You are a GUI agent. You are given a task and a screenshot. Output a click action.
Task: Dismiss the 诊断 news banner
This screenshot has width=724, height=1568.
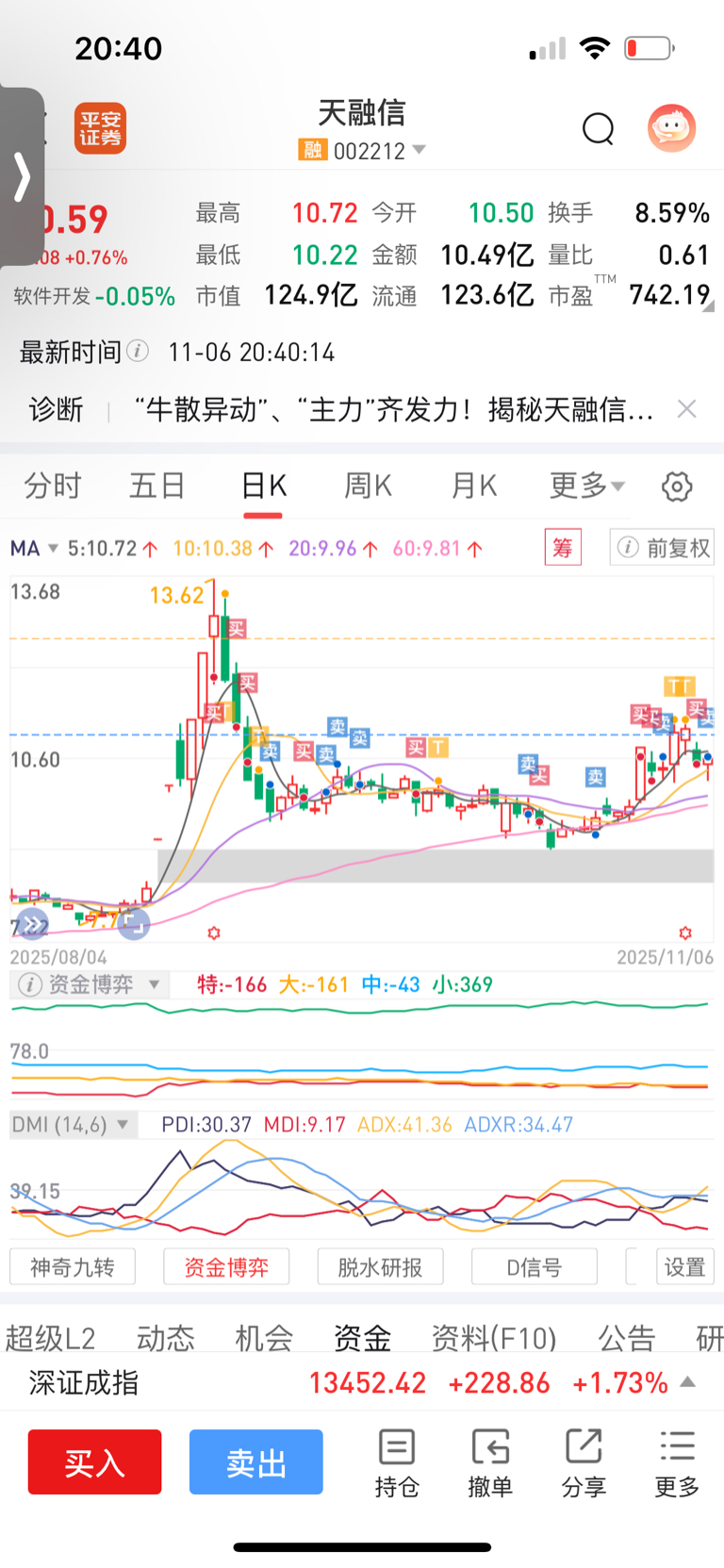tap(687, 408)
